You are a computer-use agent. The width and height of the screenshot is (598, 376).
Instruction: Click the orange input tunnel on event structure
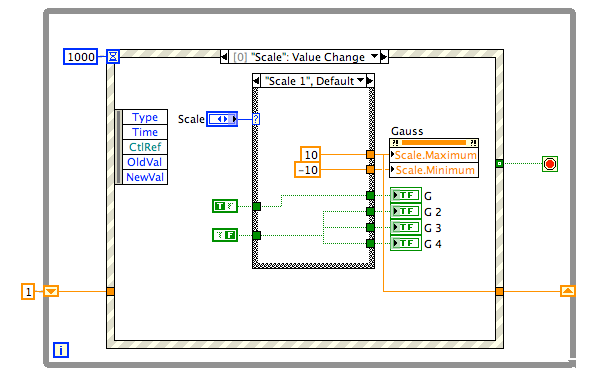click(x=110, y=292)
